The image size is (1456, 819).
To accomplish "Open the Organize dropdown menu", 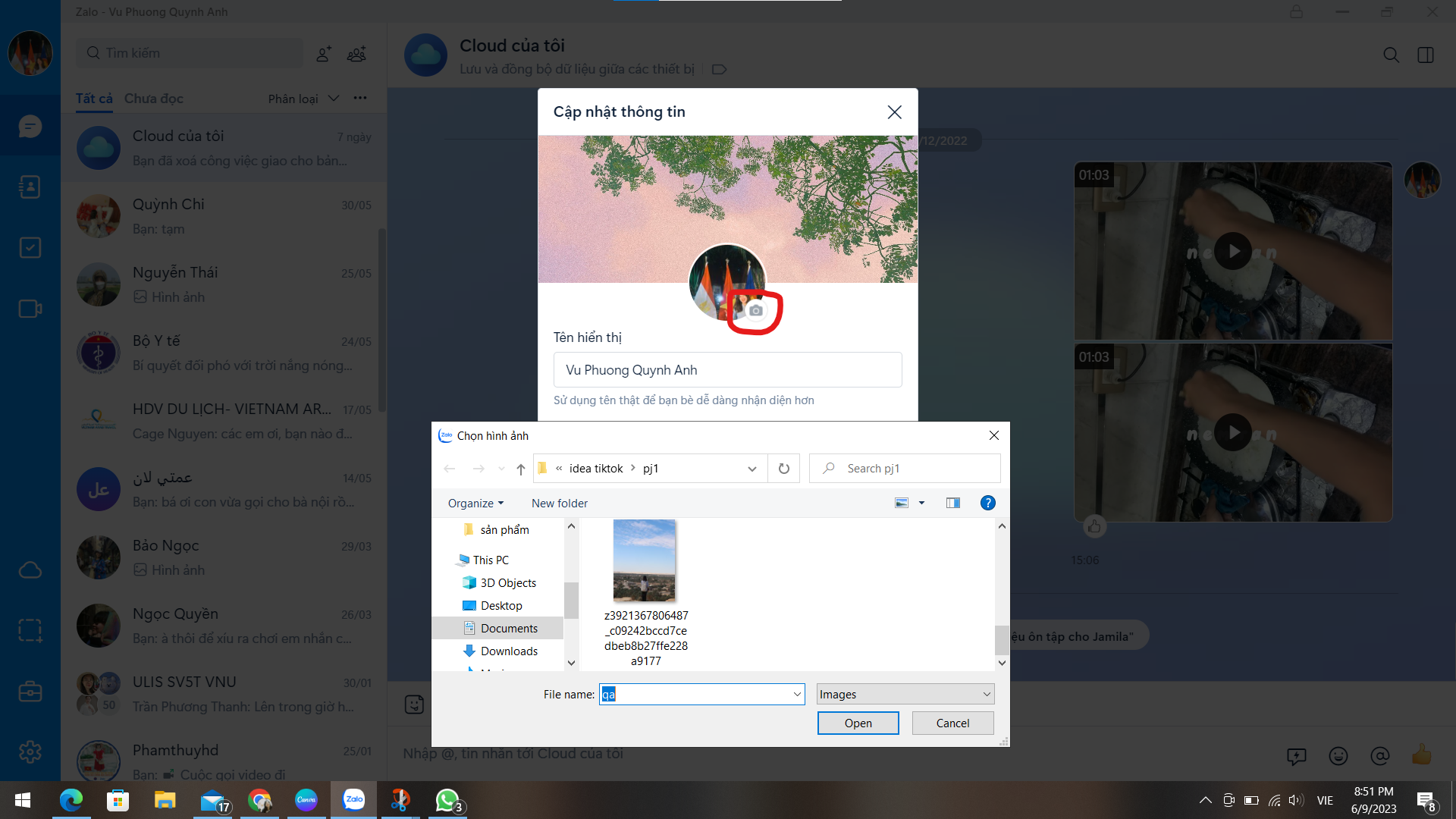I will coord(475,503).
